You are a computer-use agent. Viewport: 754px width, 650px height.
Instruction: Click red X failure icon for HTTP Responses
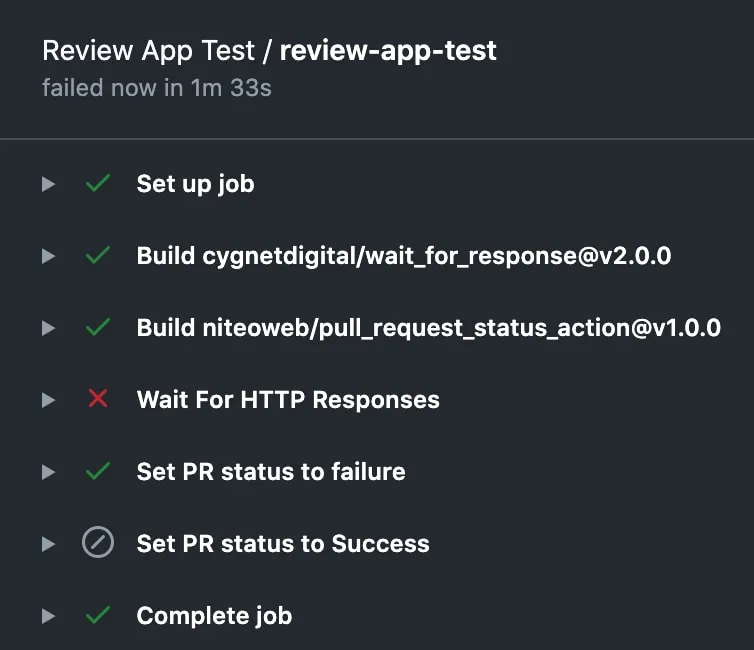pyautogui.click(x=98, y=399)
